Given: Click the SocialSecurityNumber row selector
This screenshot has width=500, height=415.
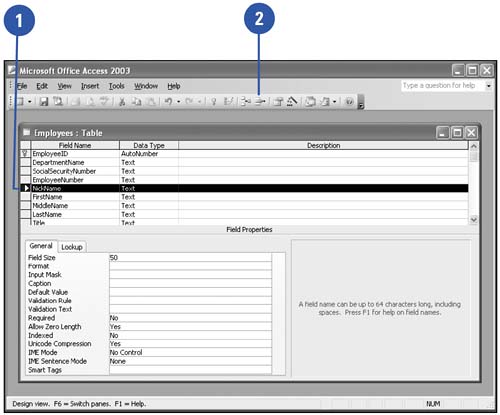Looking at the screenshot, I should [x=25, y=171].
